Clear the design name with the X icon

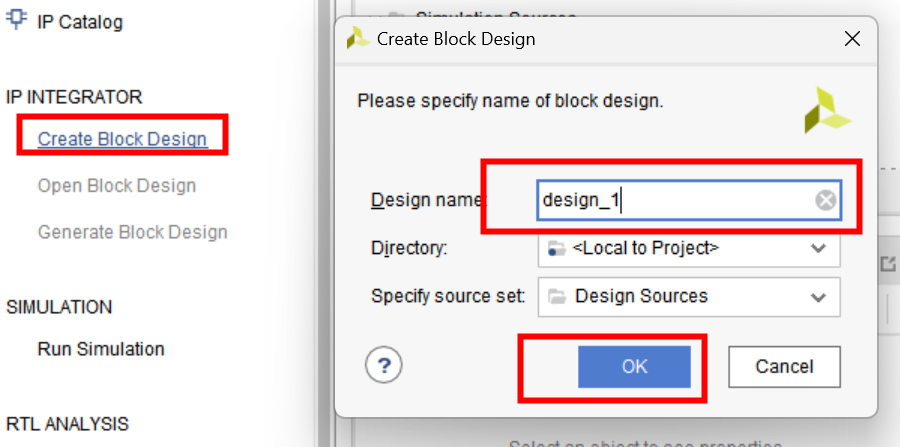825,200
